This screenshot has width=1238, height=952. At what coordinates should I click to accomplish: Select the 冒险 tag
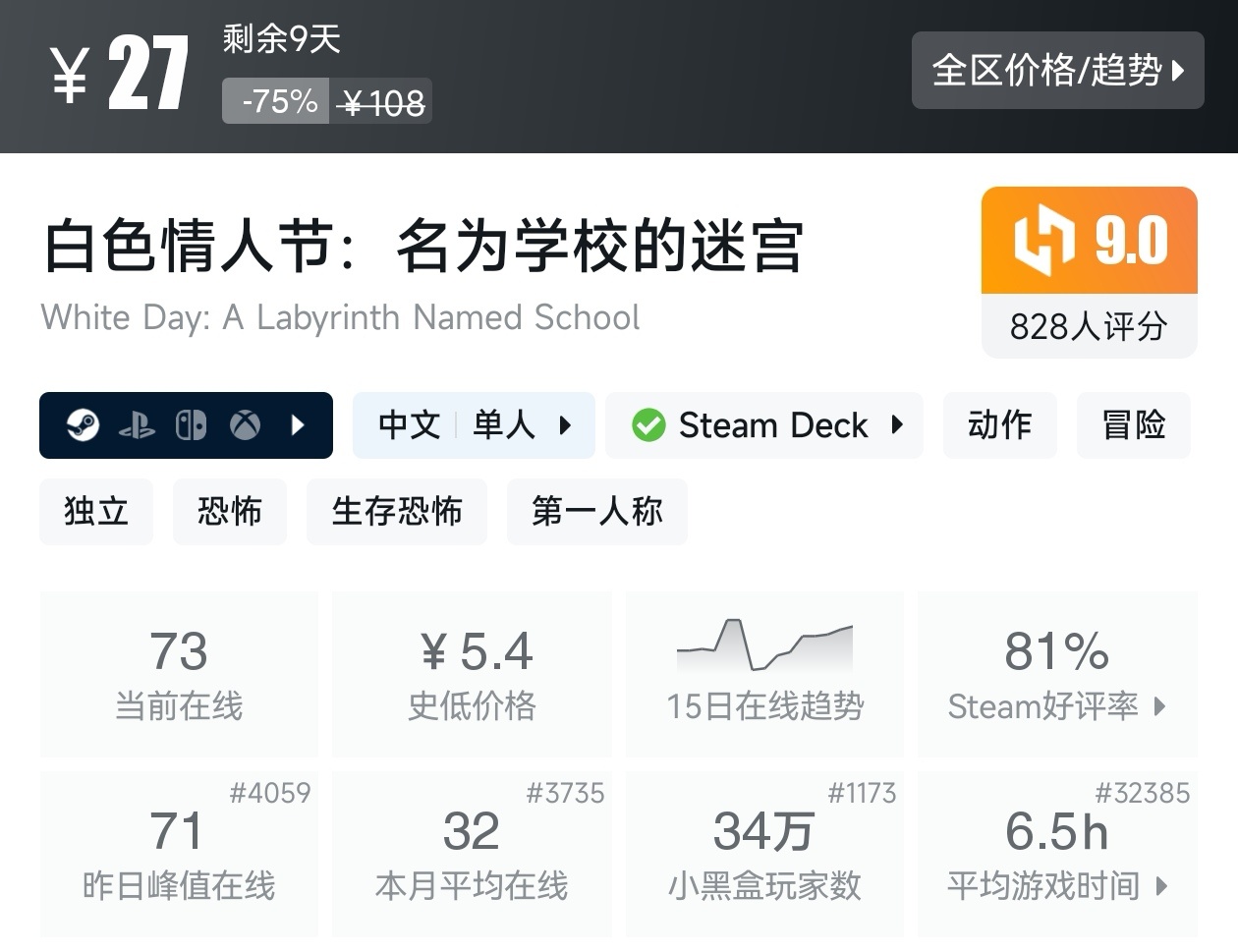[1134, 425]
